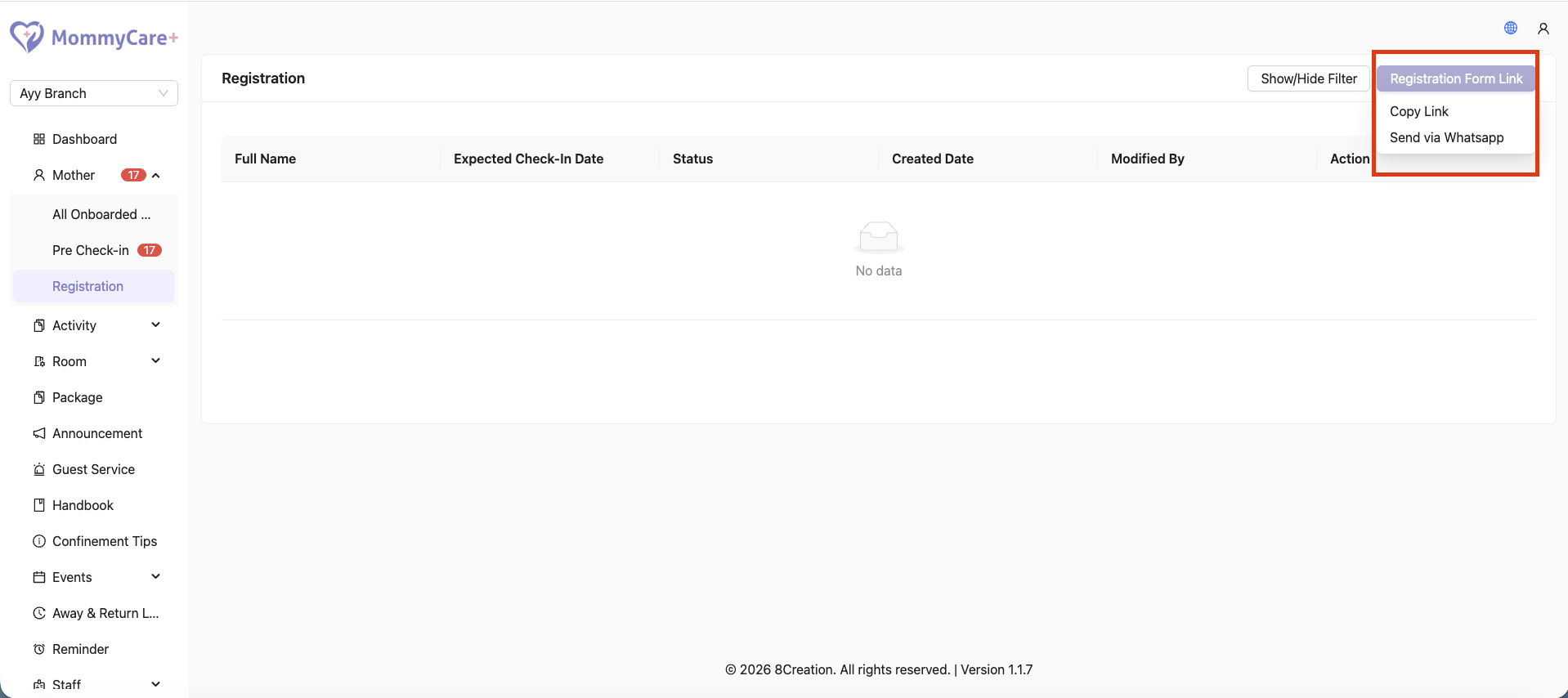Open the Ayy Branch selector dropdown
Image resolution: width=1568 pixels, height=698 pixels.
94,93
